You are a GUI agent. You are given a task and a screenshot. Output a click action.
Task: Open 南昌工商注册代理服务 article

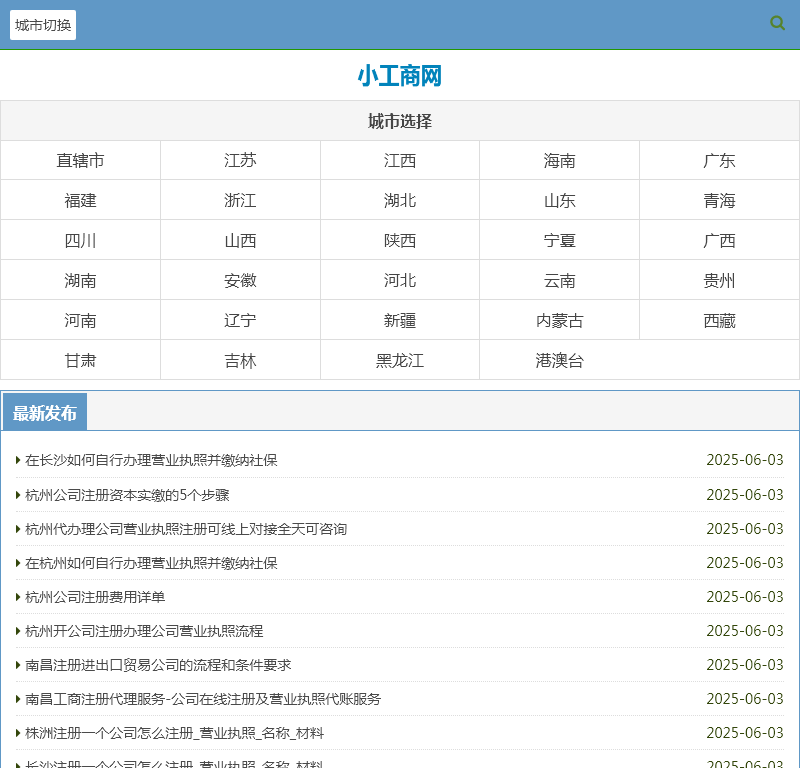pyautogui.click(x=203, y=699)
